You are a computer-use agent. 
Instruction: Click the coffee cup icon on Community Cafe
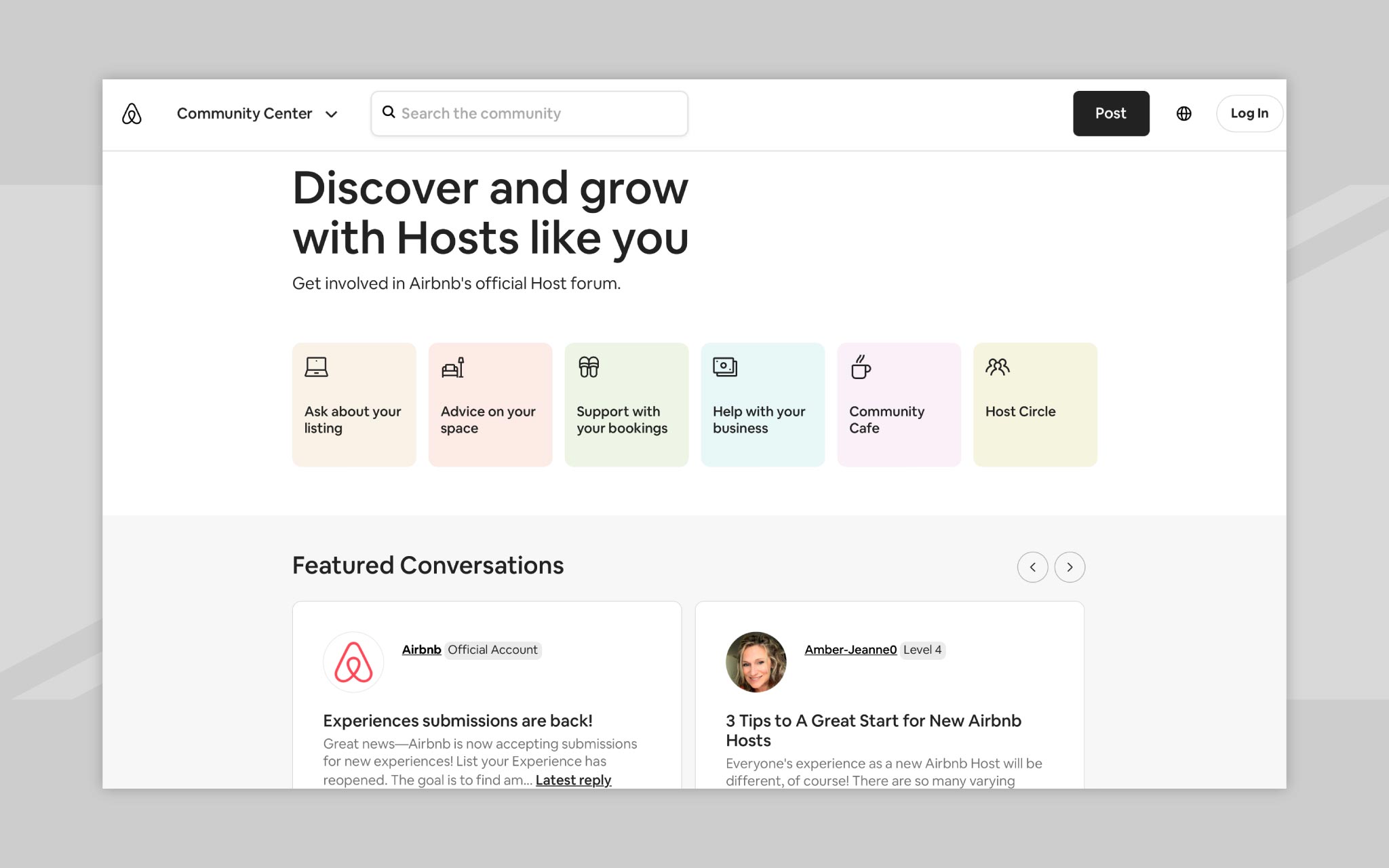tap(861, 366)
